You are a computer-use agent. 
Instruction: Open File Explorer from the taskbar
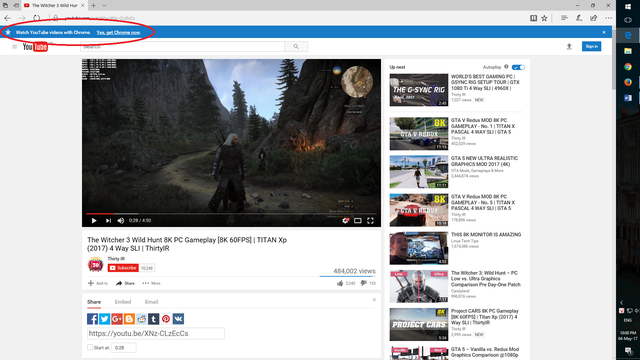(x=628, y=51)
